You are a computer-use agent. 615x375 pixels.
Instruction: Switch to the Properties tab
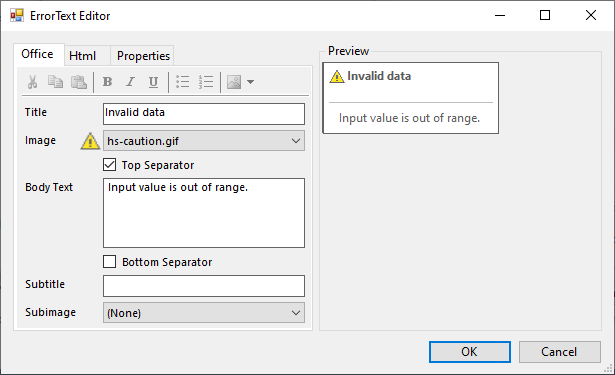tap(143, 56)
